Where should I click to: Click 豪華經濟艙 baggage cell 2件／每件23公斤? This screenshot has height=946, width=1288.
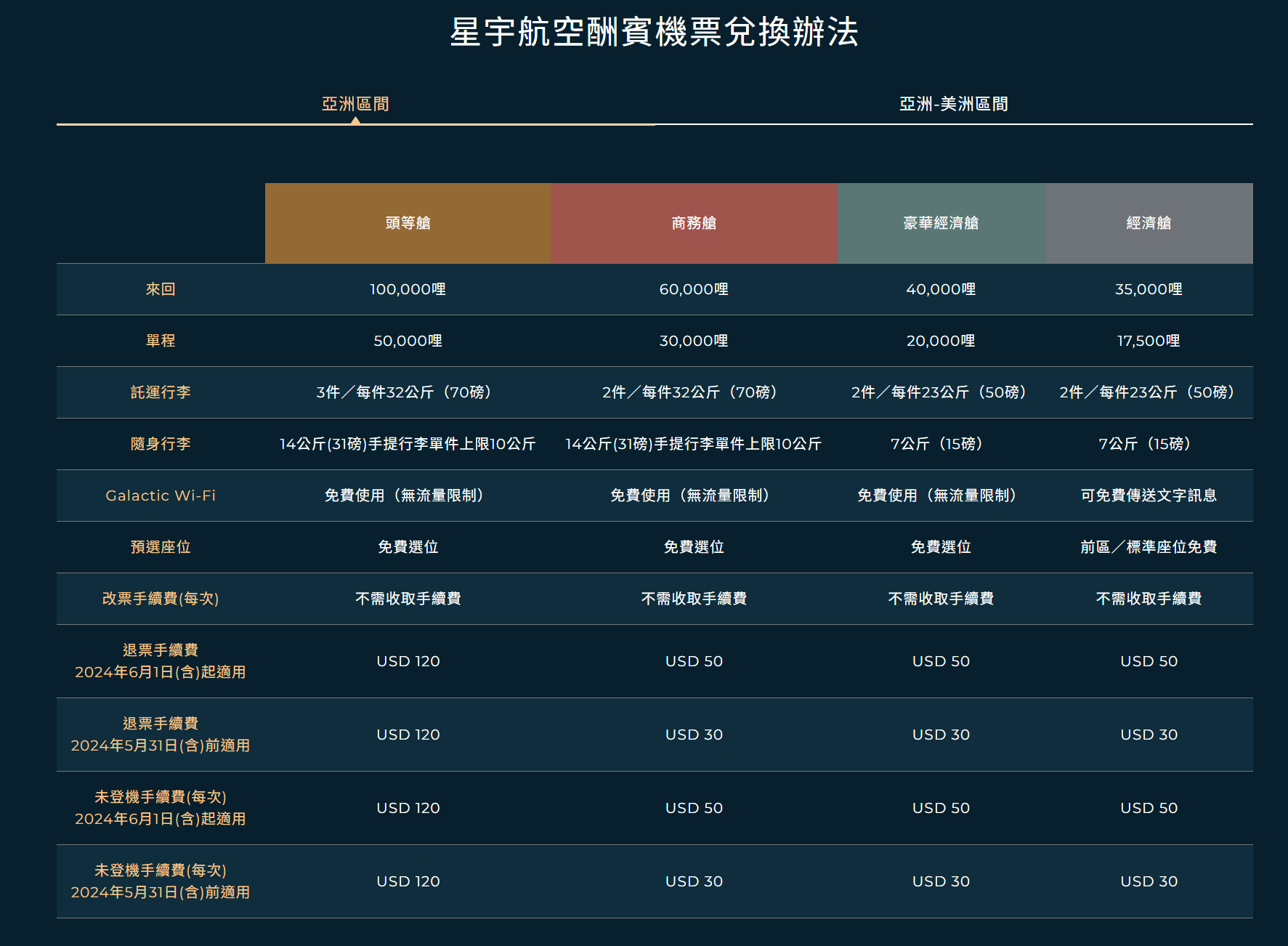(x=941, y=392)
